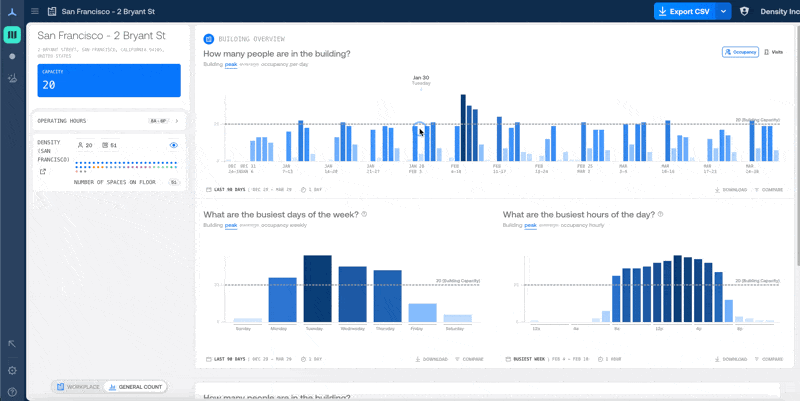
Task: Open 1 Hour interval under hours chart
Action: click(609, 359)
